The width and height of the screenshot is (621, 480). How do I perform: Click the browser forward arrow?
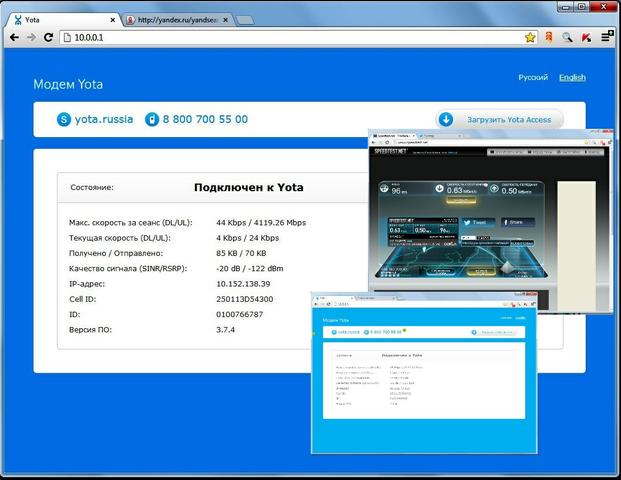[x=31, y=37]
